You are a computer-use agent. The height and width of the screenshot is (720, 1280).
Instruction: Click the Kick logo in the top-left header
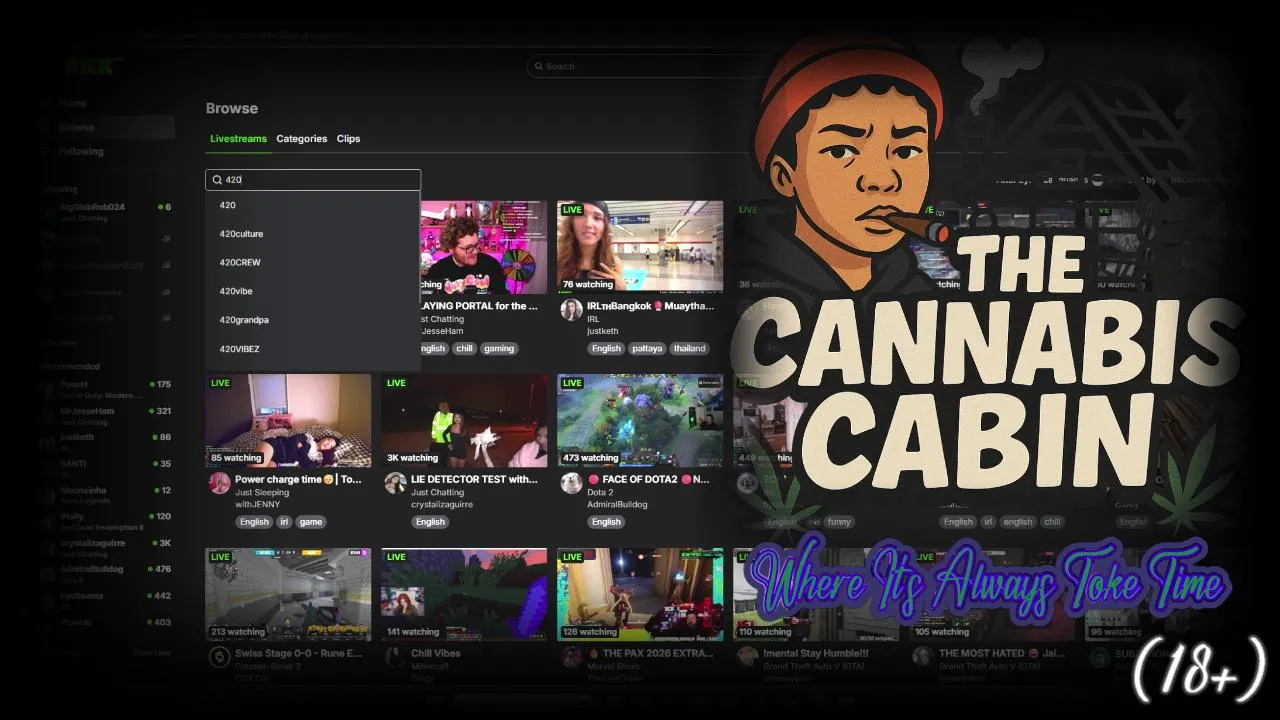(94, 66)
